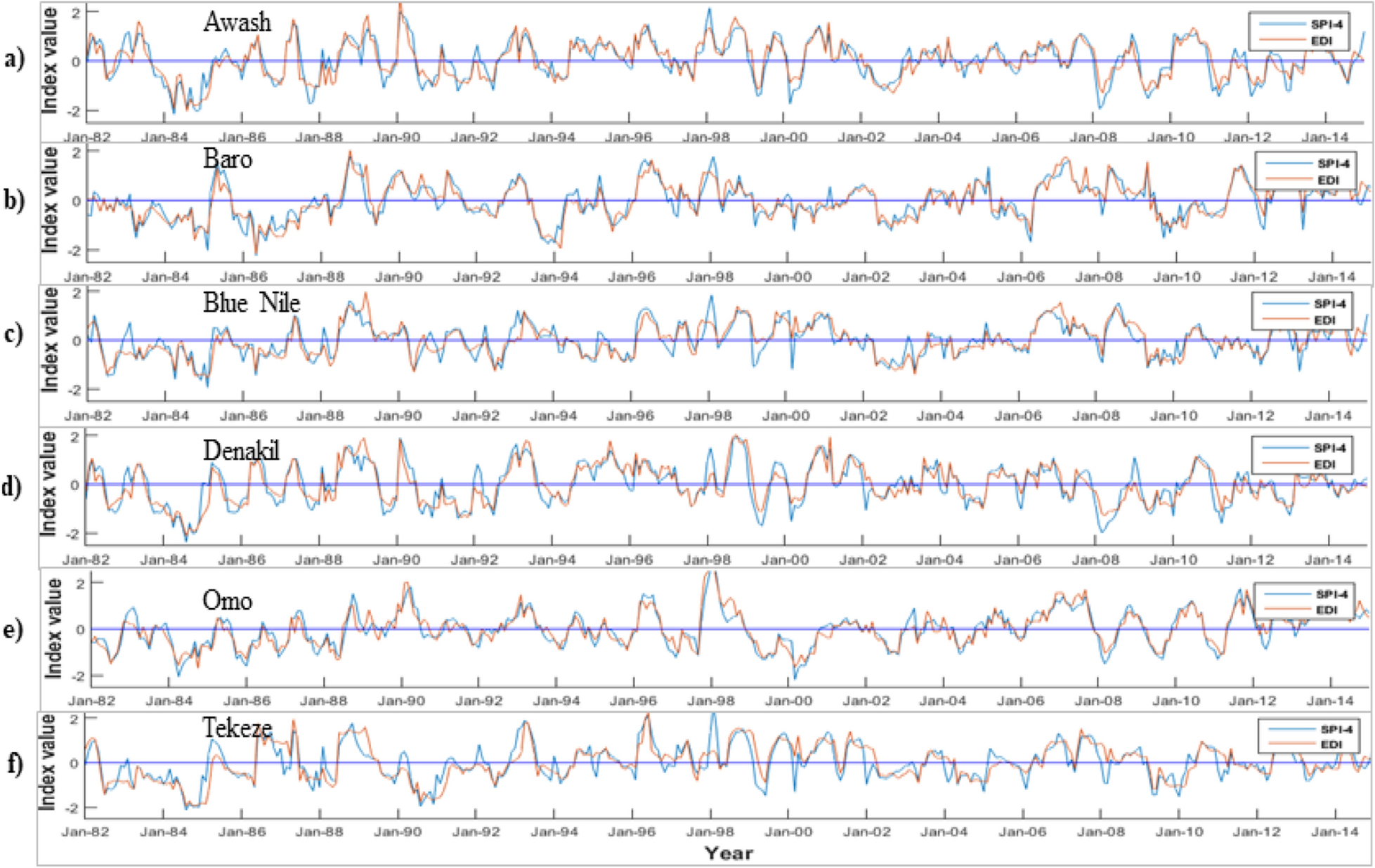Pick SPI-4 in the Blue Nile legend
This screenshot has height=868, width=1375.
coord(1330,304)
